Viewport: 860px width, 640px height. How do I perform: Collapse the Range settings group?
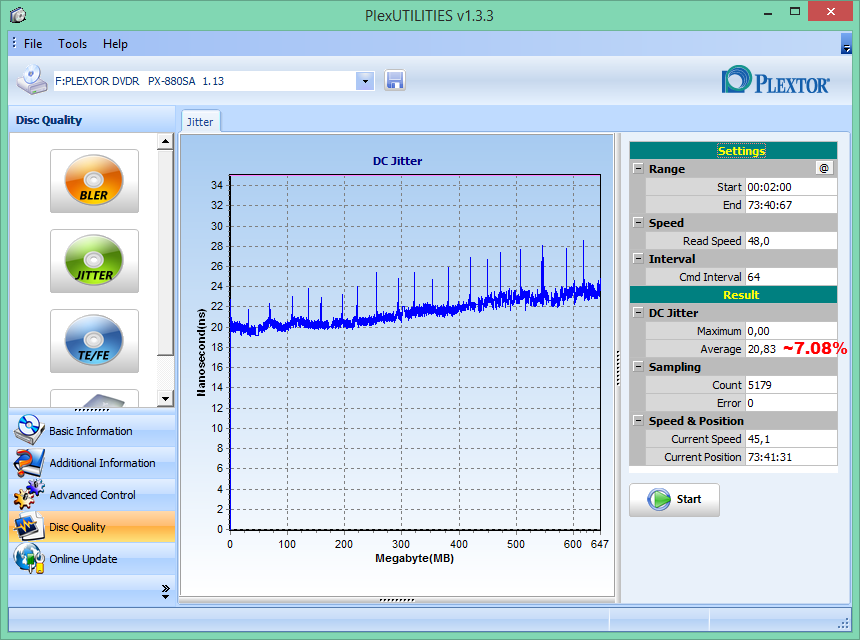coord(638,168)
